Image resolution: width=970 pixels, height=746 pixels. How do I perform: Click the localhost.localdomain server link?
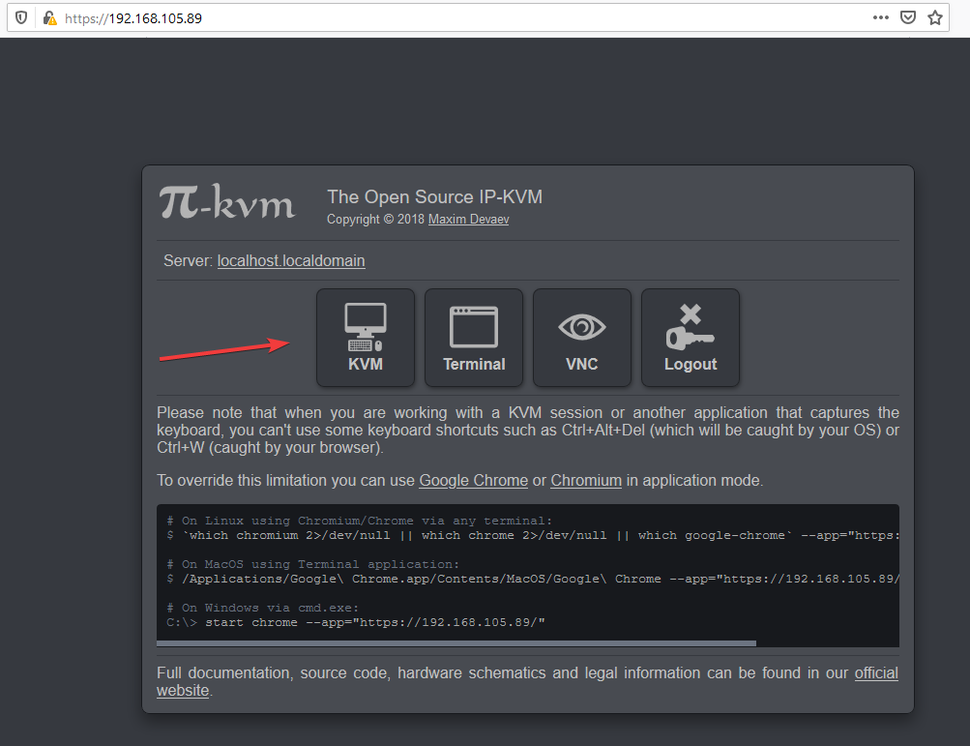(291, 260)
